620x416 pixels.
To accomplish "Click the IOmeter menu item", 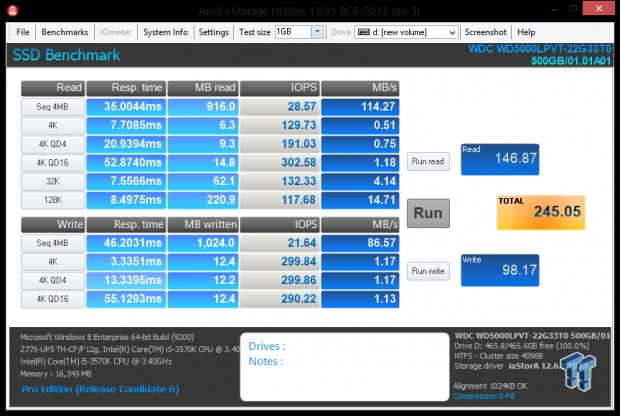I will (x=115, y=32).
